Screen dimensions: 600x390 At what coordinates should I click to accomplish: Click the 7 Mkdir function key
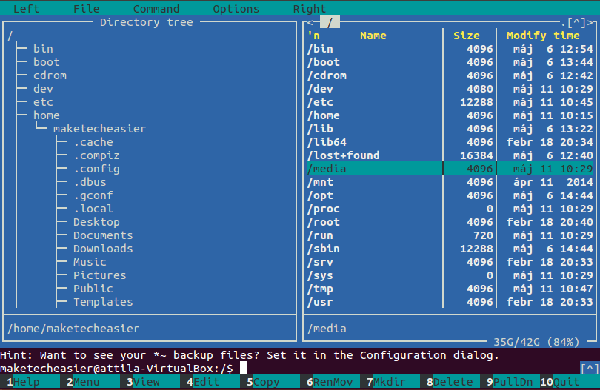[390, 382]
